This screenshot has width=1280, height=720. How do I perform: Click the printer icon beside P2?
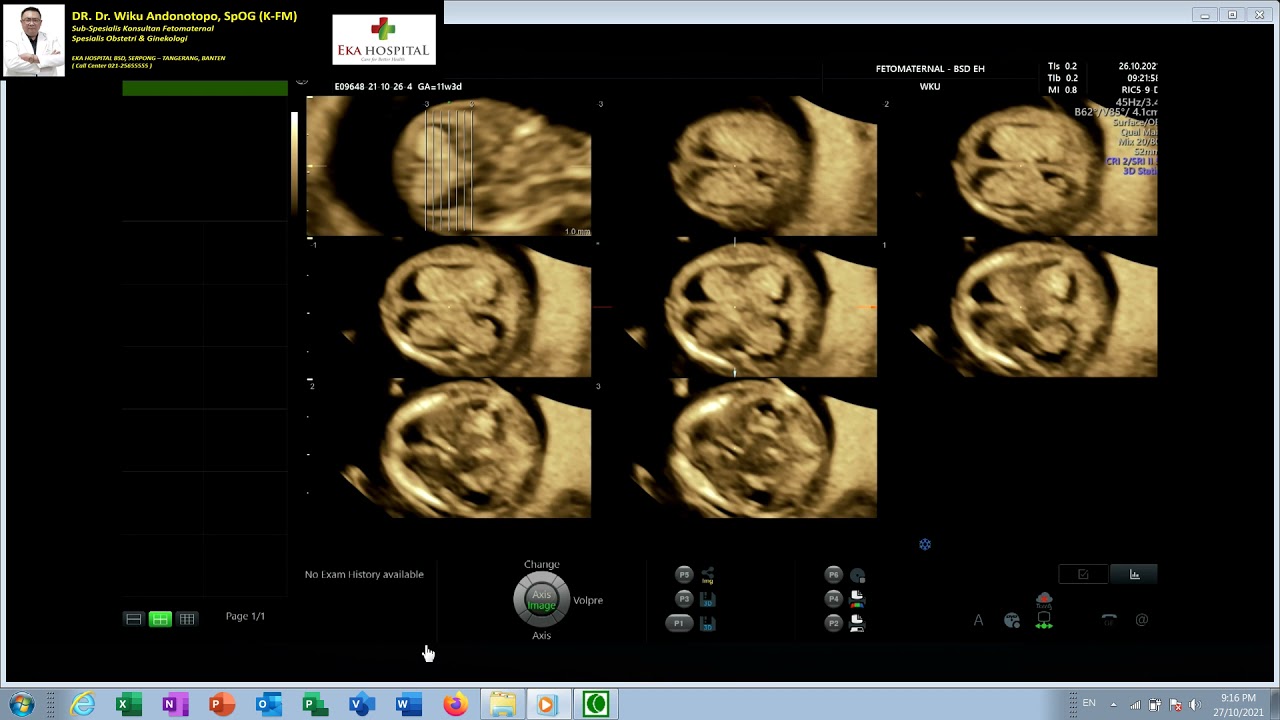click(857, 623)
